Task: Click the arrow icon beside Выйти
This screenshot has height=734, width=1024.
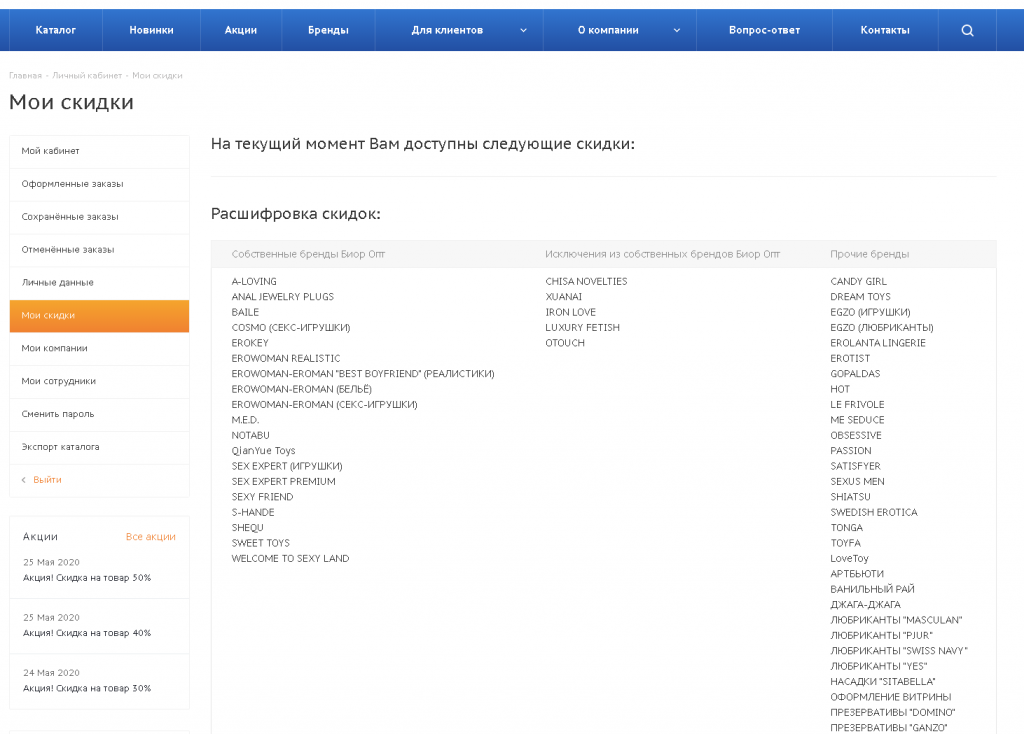Action: pos(24,480)
